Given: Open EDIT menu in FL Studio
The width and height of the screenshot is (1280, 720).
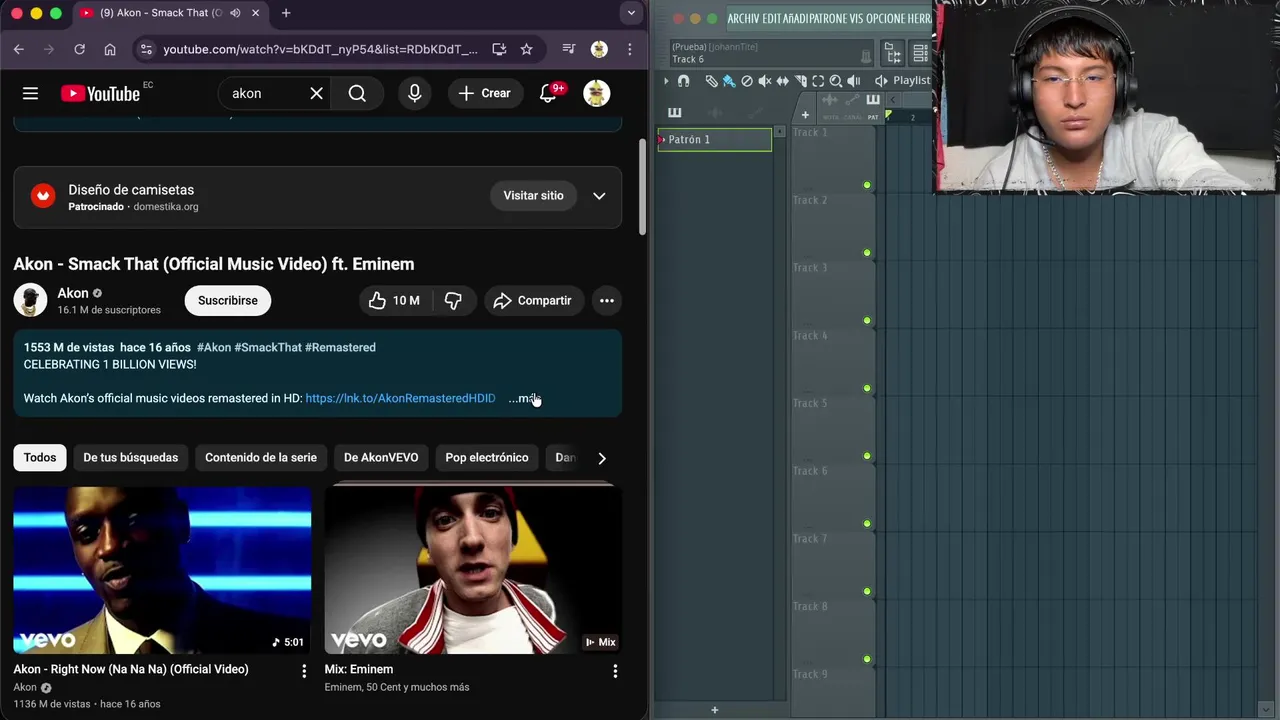Looking at the screenshot, I should (x=774, y=18).
